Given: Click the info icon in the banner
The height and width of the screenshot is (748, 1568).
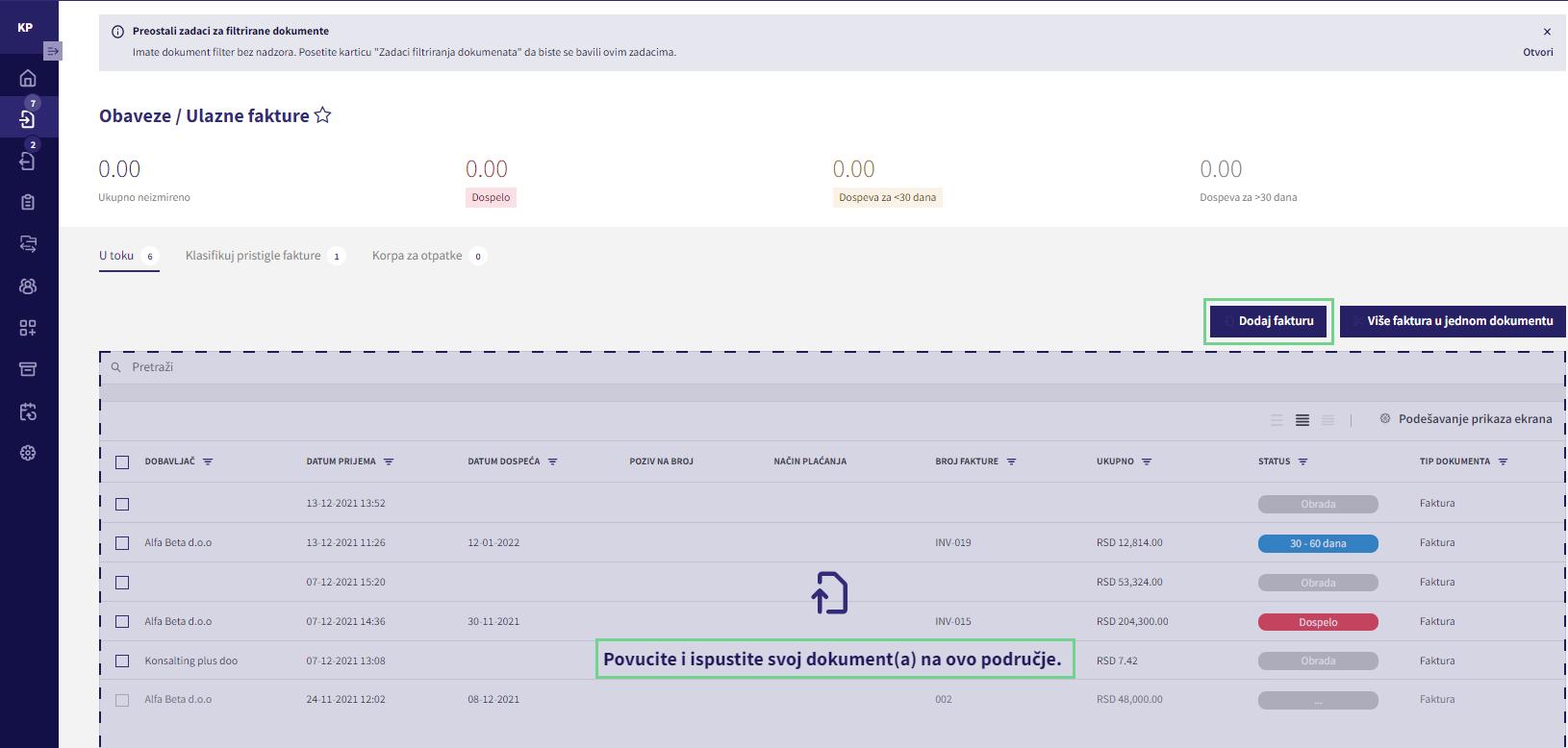Looking at the screenshot, I should [x=117, y=32].
